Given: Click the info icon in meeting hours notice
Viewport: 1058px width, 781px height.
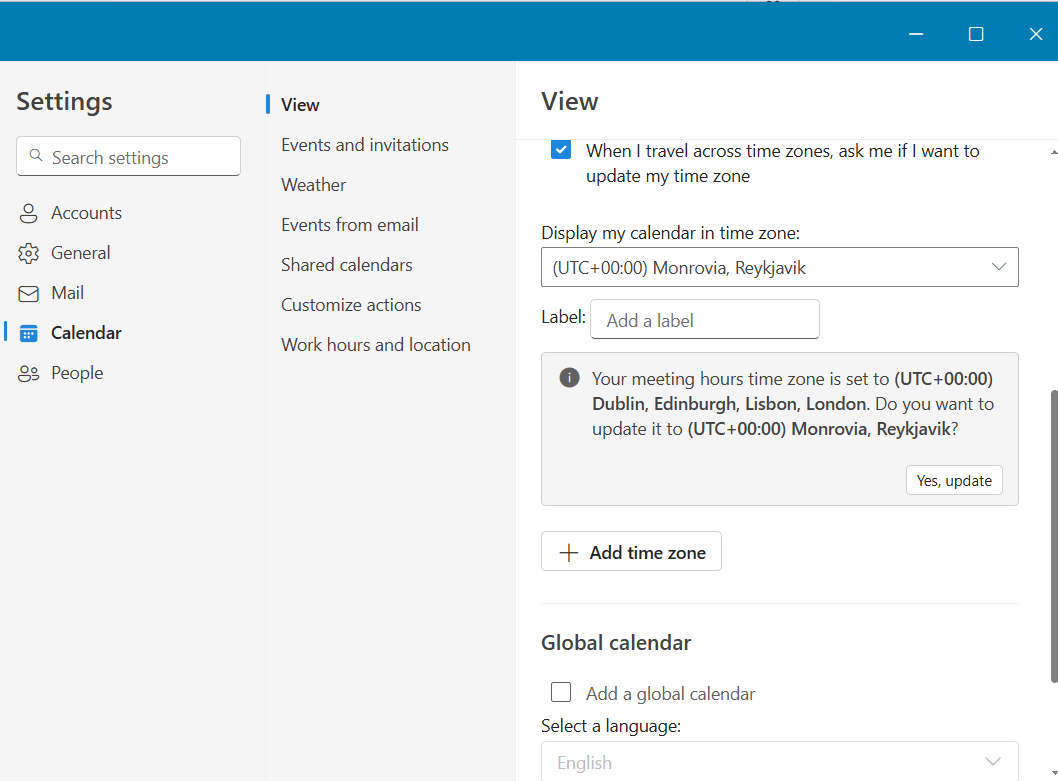Looking at the screenshot, I should 569,378.
